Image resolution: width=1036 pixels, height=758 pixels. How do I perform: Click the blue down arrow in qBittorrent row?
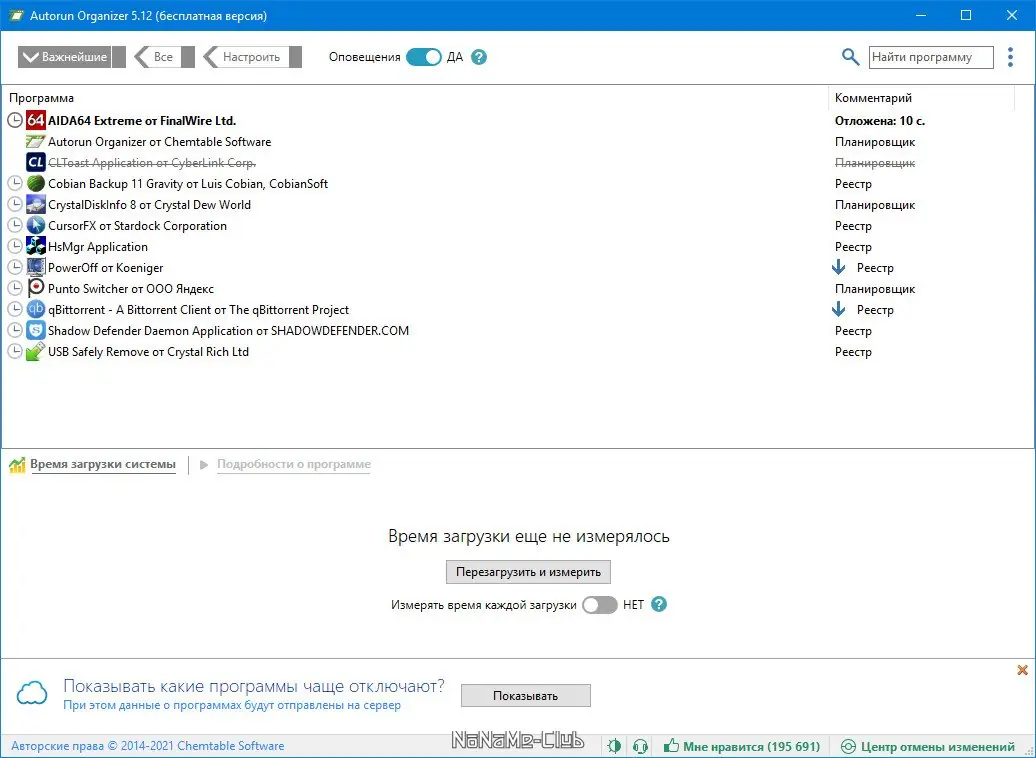coord(838,309)
